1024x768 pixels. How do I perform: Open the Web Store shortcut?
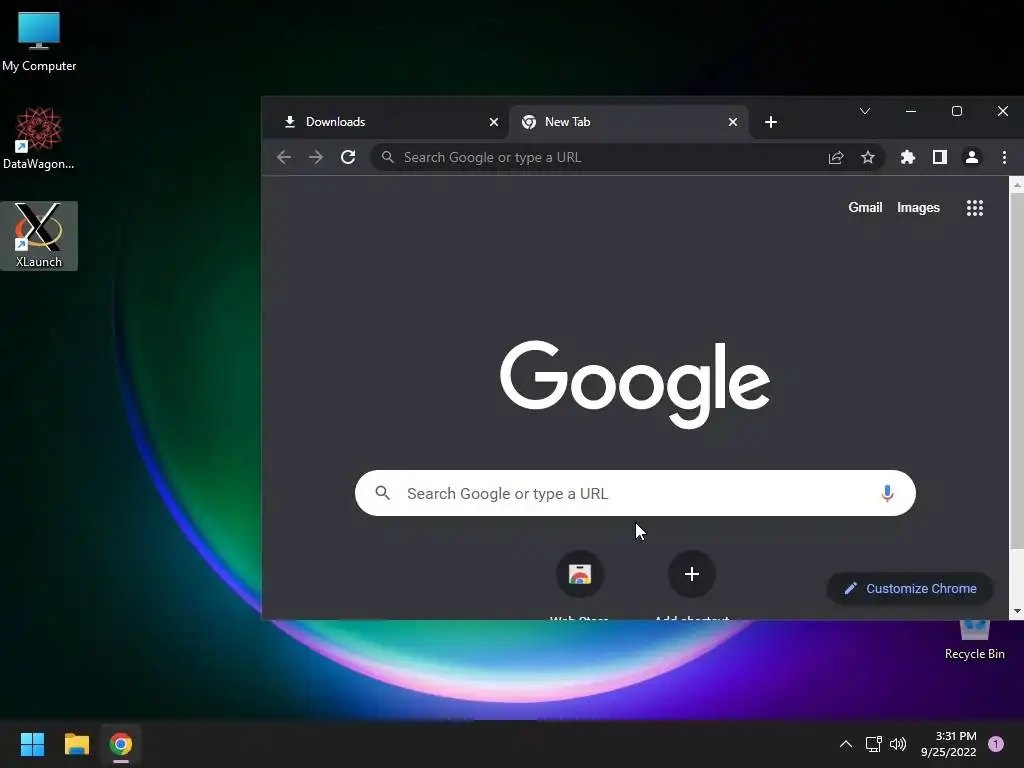pyautogui.click(x=579, y=574)
